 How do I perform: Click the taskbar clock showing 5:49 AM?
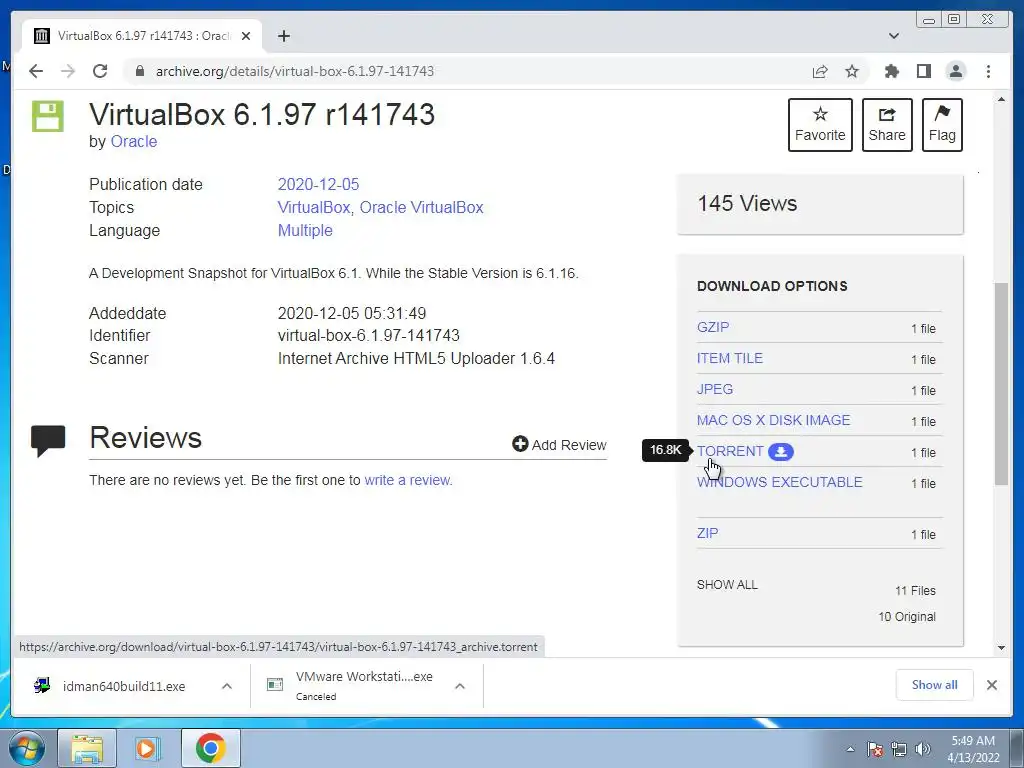[973, 749]
